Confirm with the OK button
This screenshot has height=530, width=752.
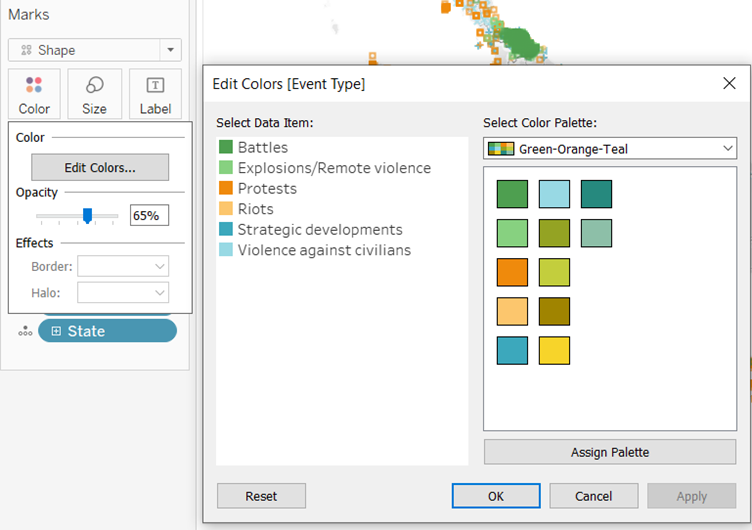pyautogui.click(x=496, y=496)
